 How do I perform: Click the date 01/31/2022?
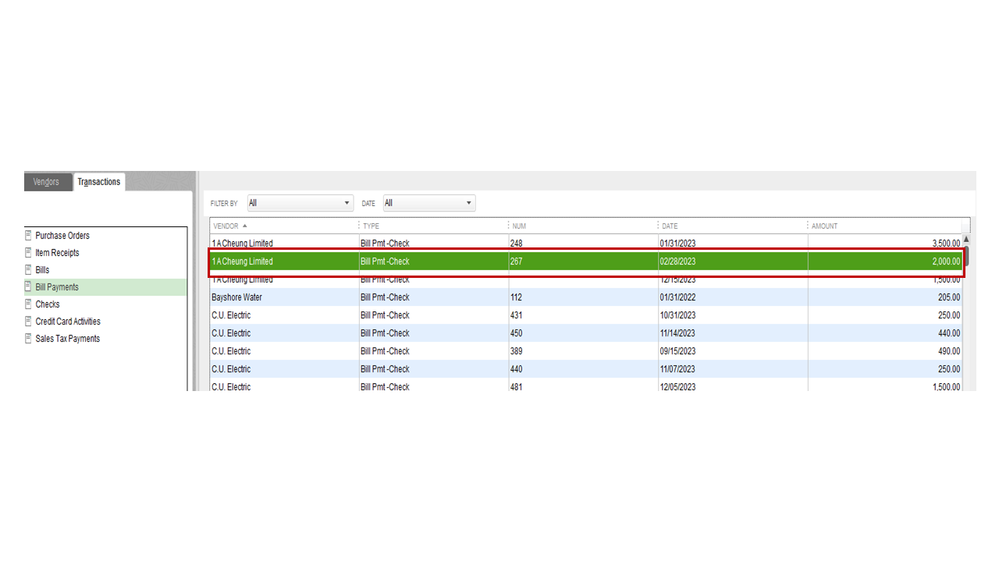coord(678,298)
